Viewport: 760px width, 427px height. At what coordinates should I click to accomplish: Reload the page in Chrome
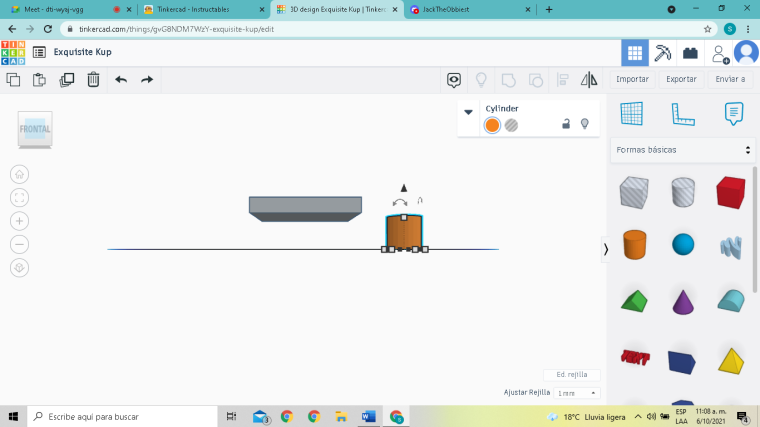[48, 29]
